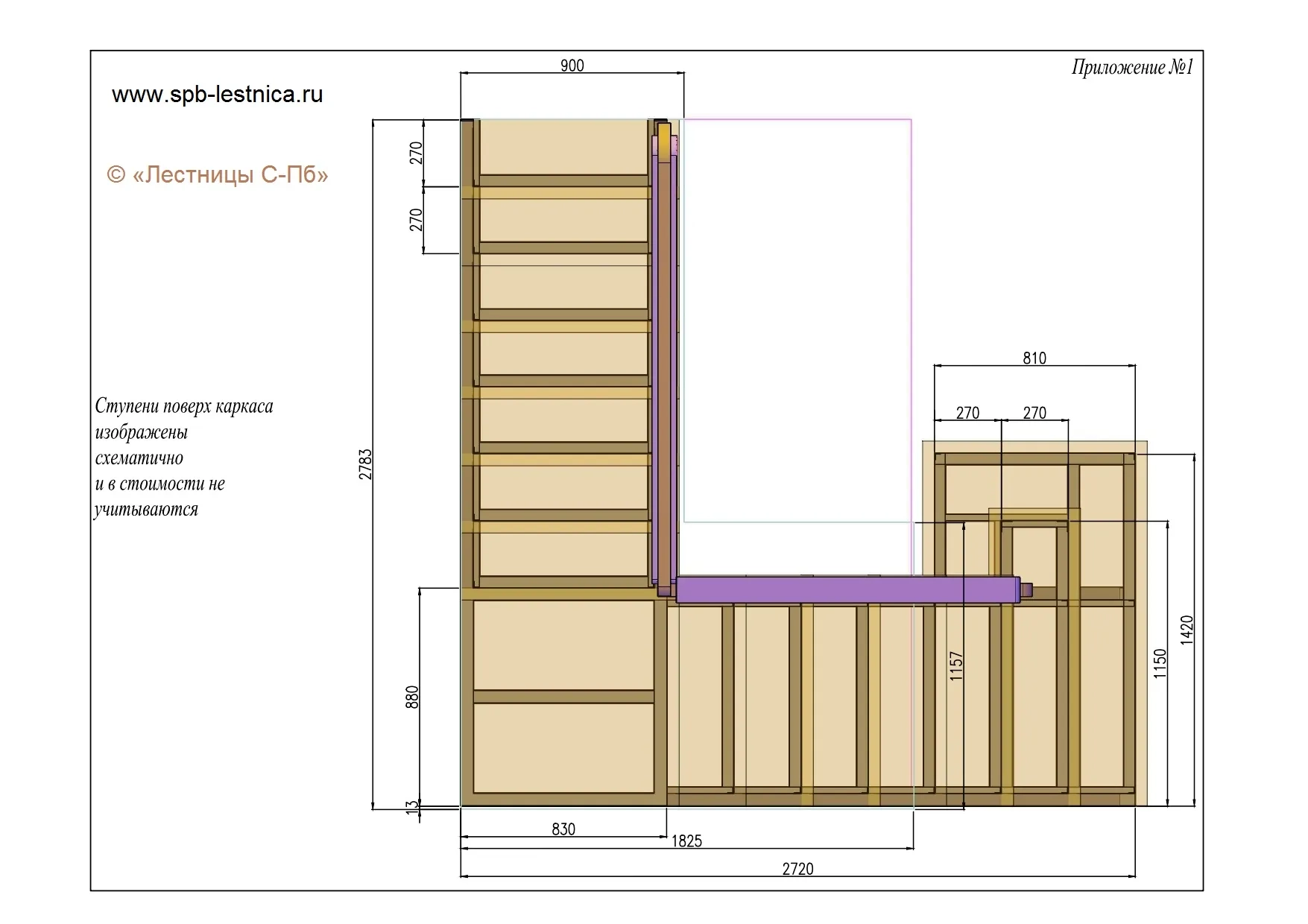Click the 13 dimension near the bottom-left
Screen dimensions: 1308x924
[x=412, y=808]
